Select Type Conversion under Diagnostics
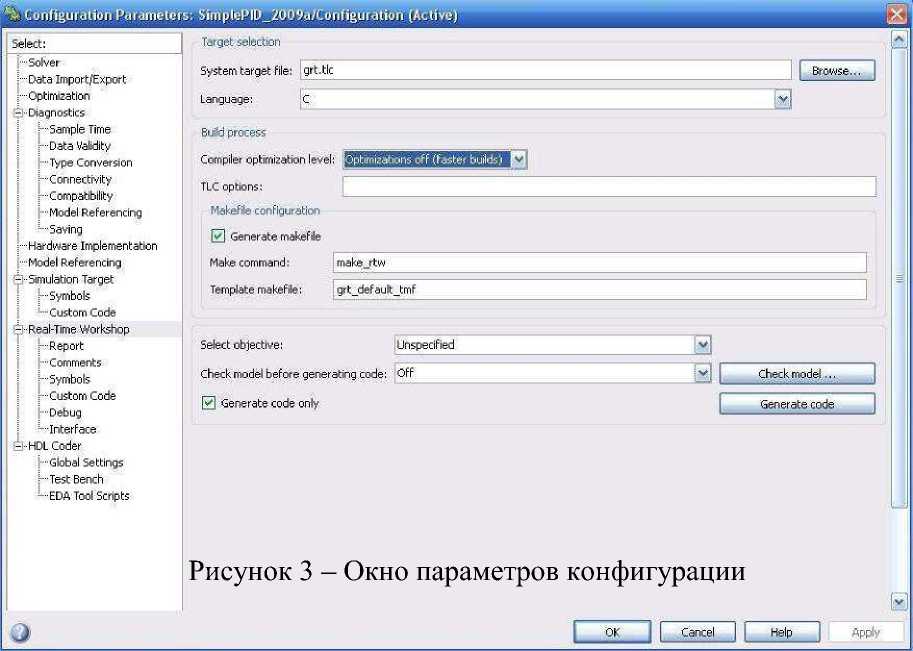The width and height of the screenshot is (913, 651). (x=91, y=162)
